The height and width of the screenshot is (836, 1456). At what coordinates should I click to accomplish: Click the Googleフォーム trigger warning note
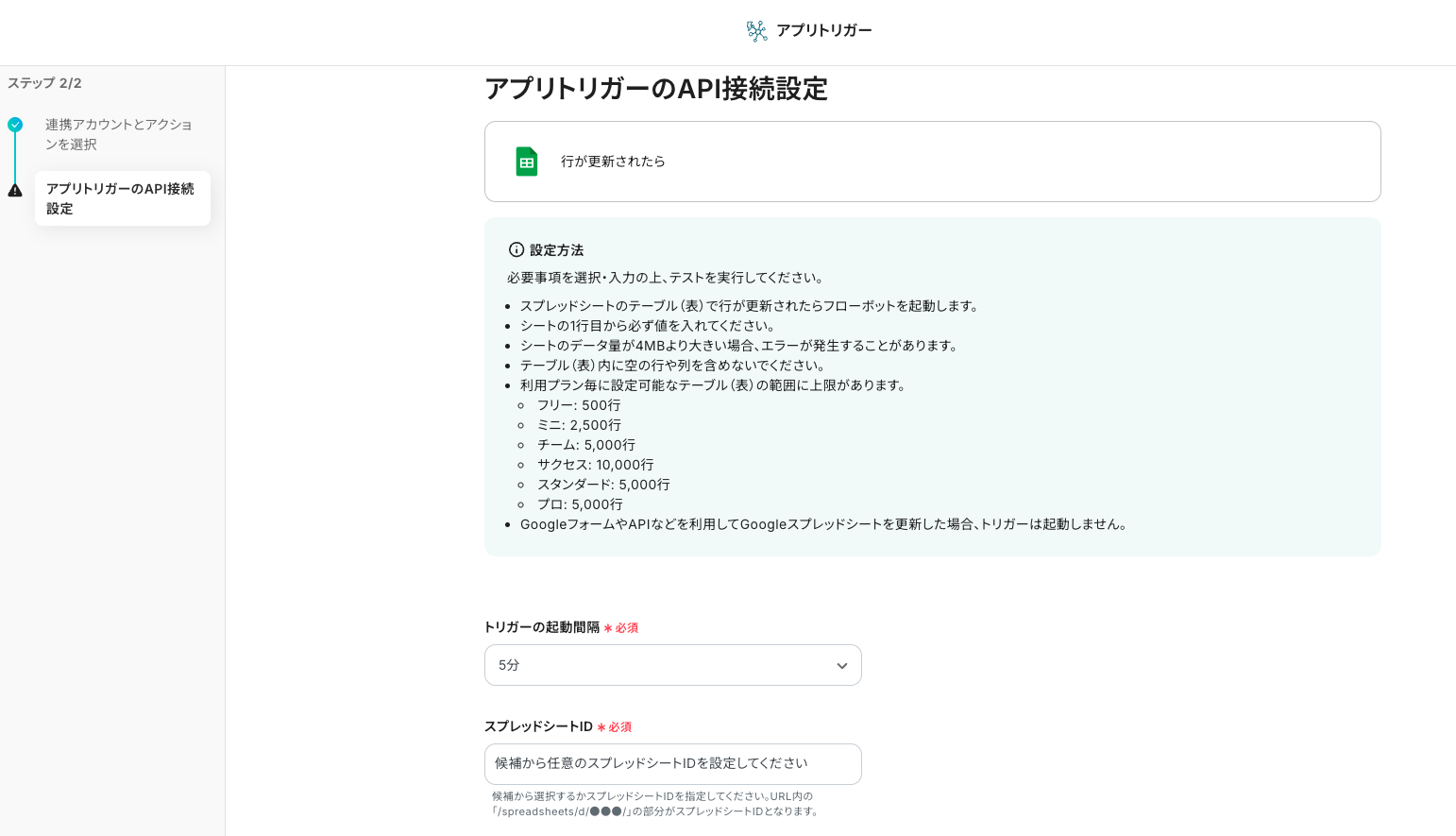[x=824, y=524]
